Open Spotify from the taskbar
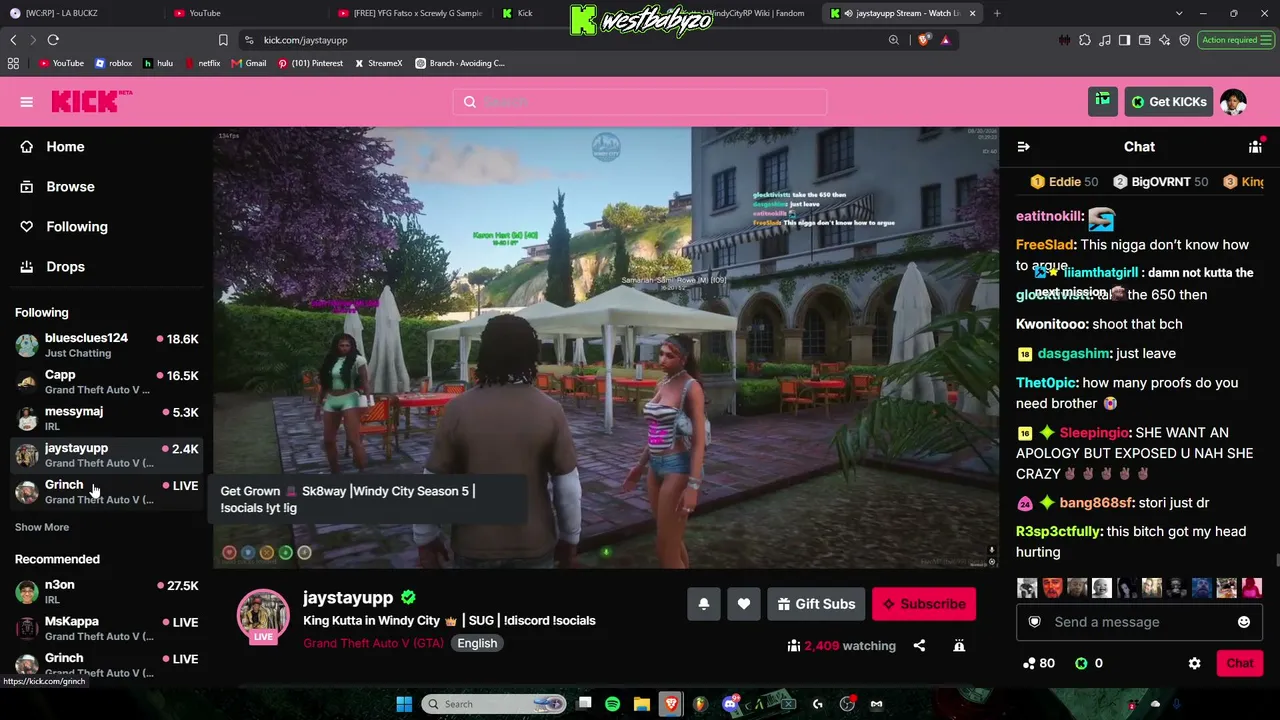 click(x=613, y=704)
